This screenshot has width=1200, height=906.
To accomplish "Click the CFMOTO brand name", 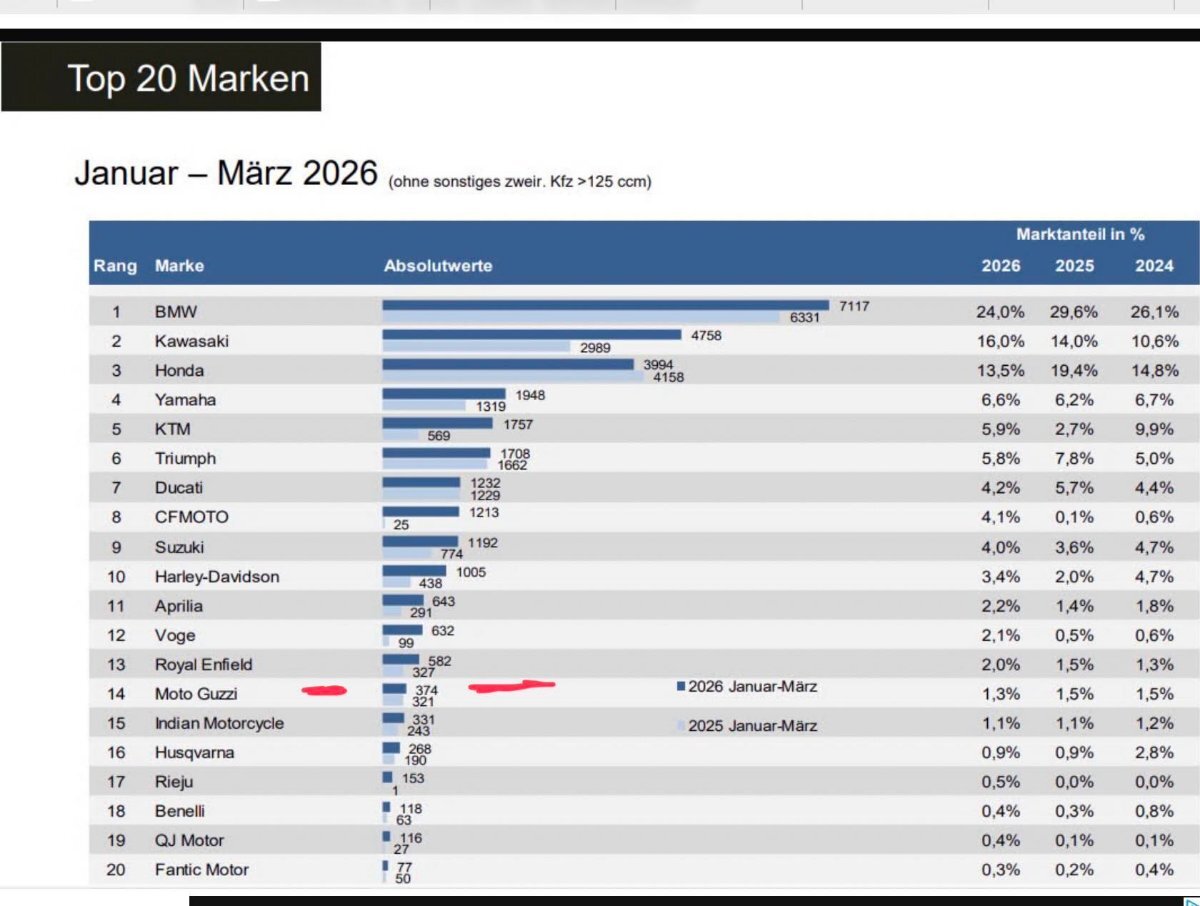I will [x=191, y=517].
